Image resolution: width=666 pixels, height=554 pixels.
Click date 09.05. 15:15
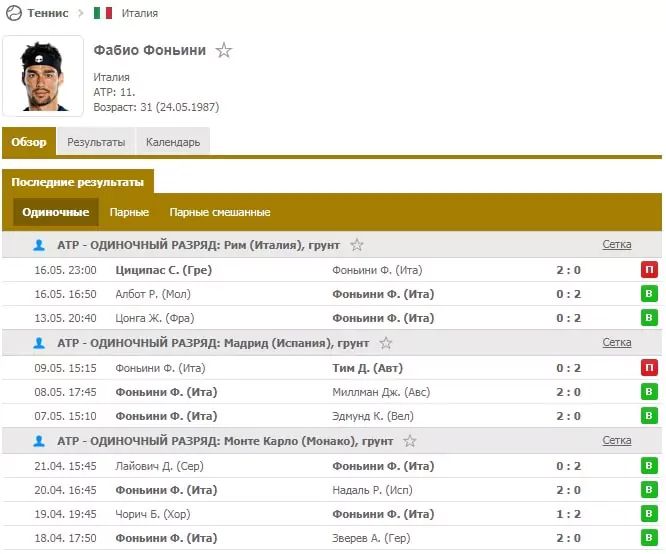[x=65, y=368]
